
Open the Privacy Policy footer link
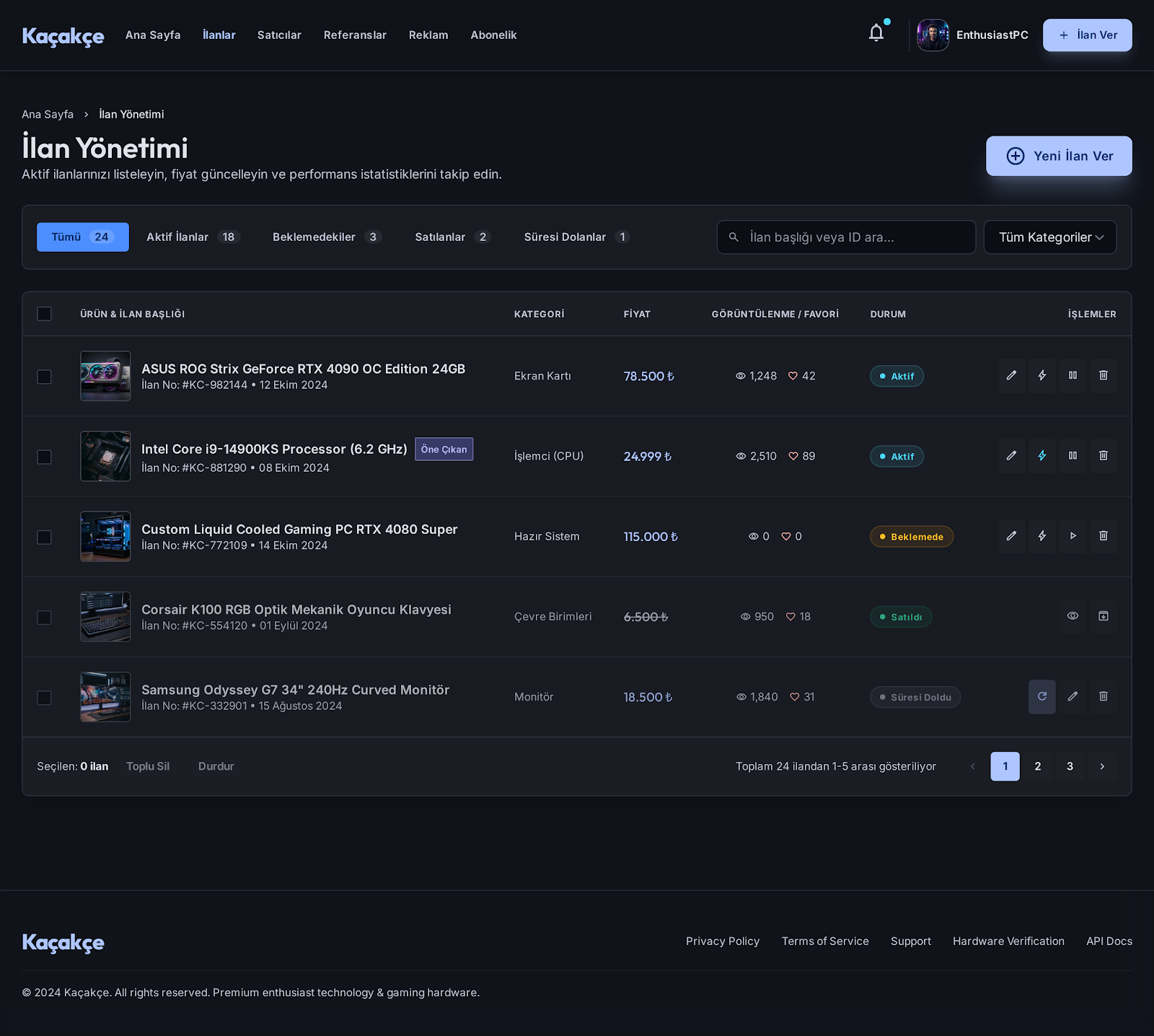tap(723, 941)
